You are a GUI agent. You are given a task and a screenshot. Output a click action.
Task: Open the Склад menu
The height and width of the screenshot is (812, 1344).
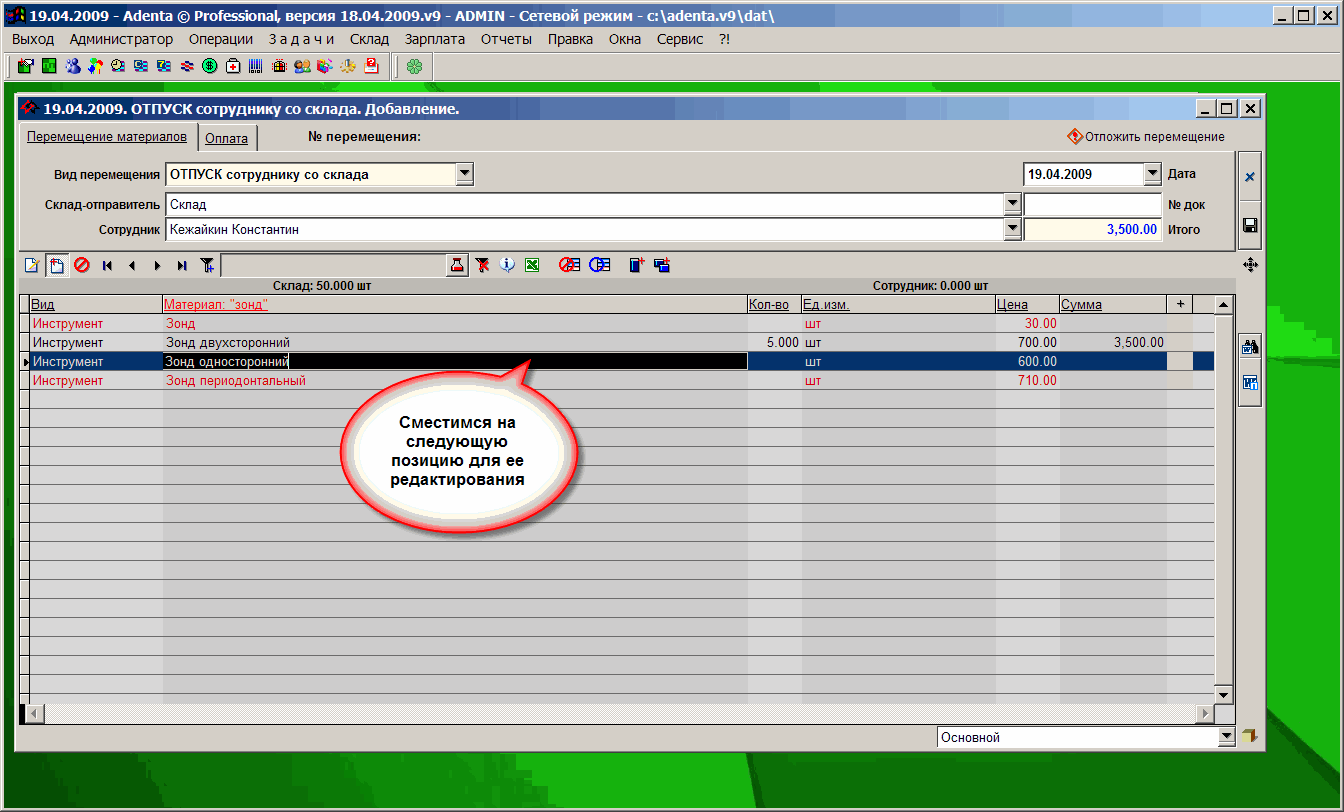click(369, 39)
